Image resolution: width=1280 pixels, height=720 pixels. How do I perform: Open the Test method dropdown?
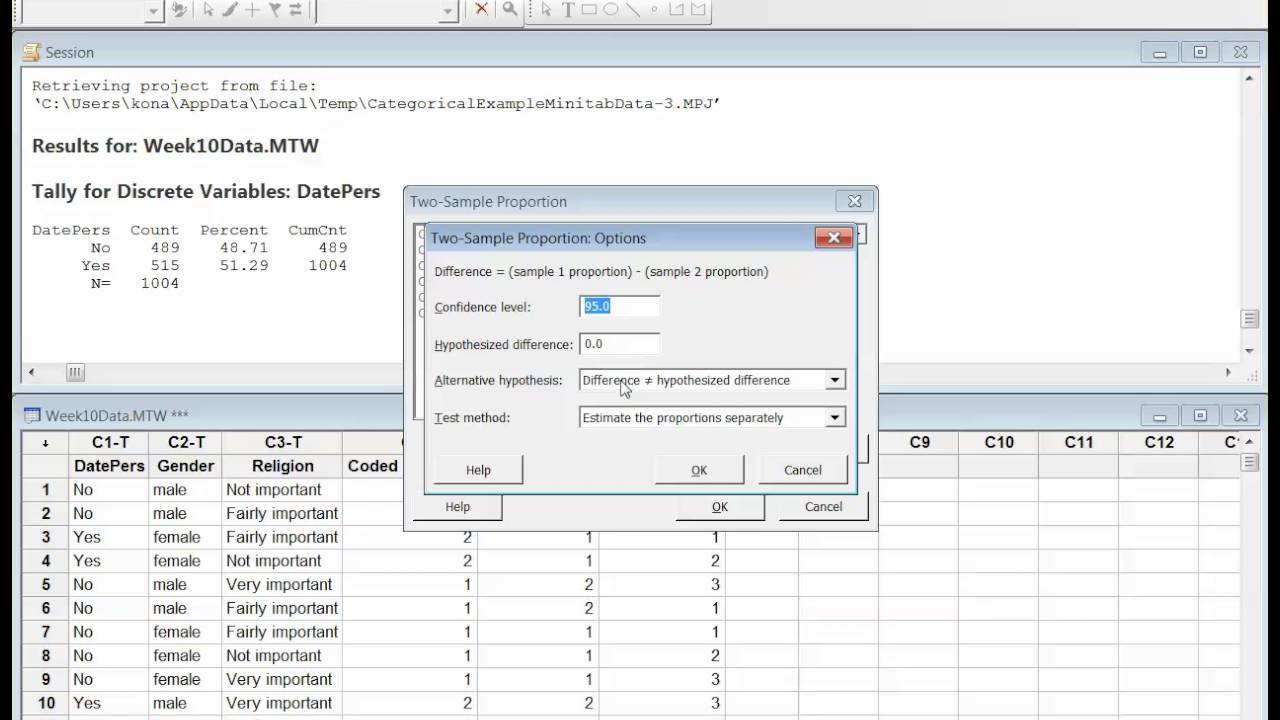pyautogui.click(x=835, y=418)
